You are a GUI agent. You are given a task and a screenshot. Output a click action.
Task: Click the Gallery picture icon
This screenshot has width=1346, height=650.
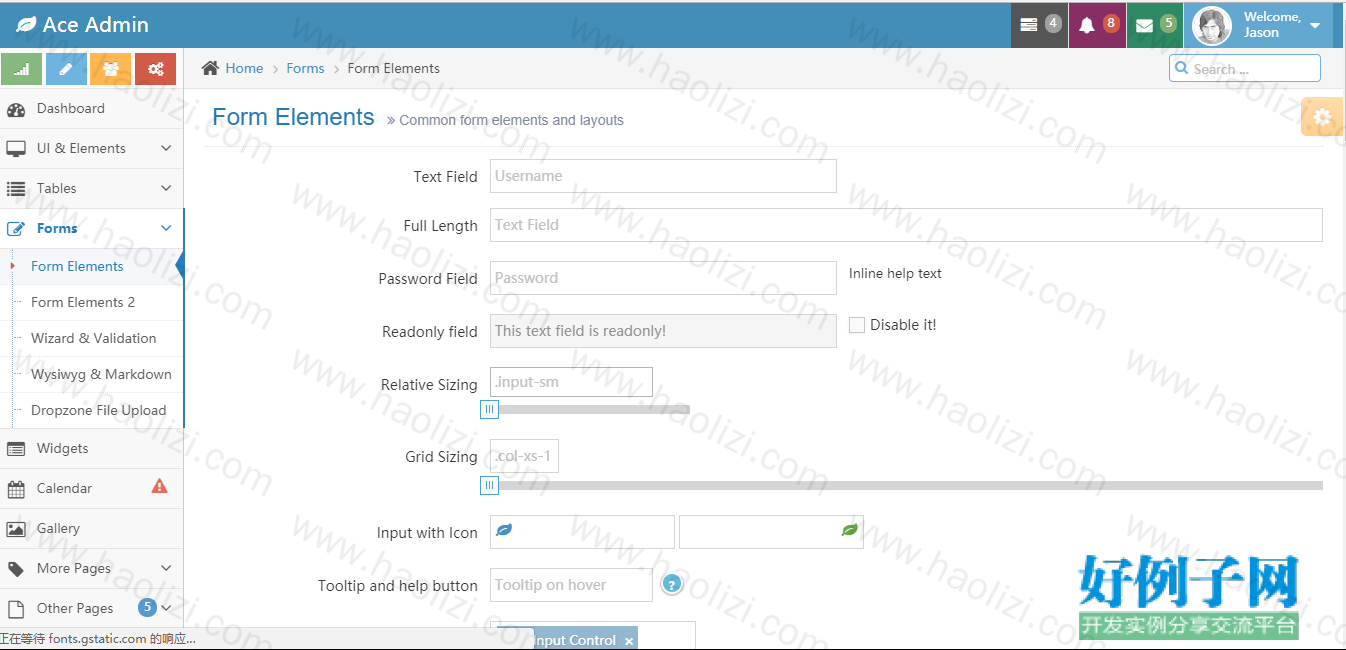[16, 529]
